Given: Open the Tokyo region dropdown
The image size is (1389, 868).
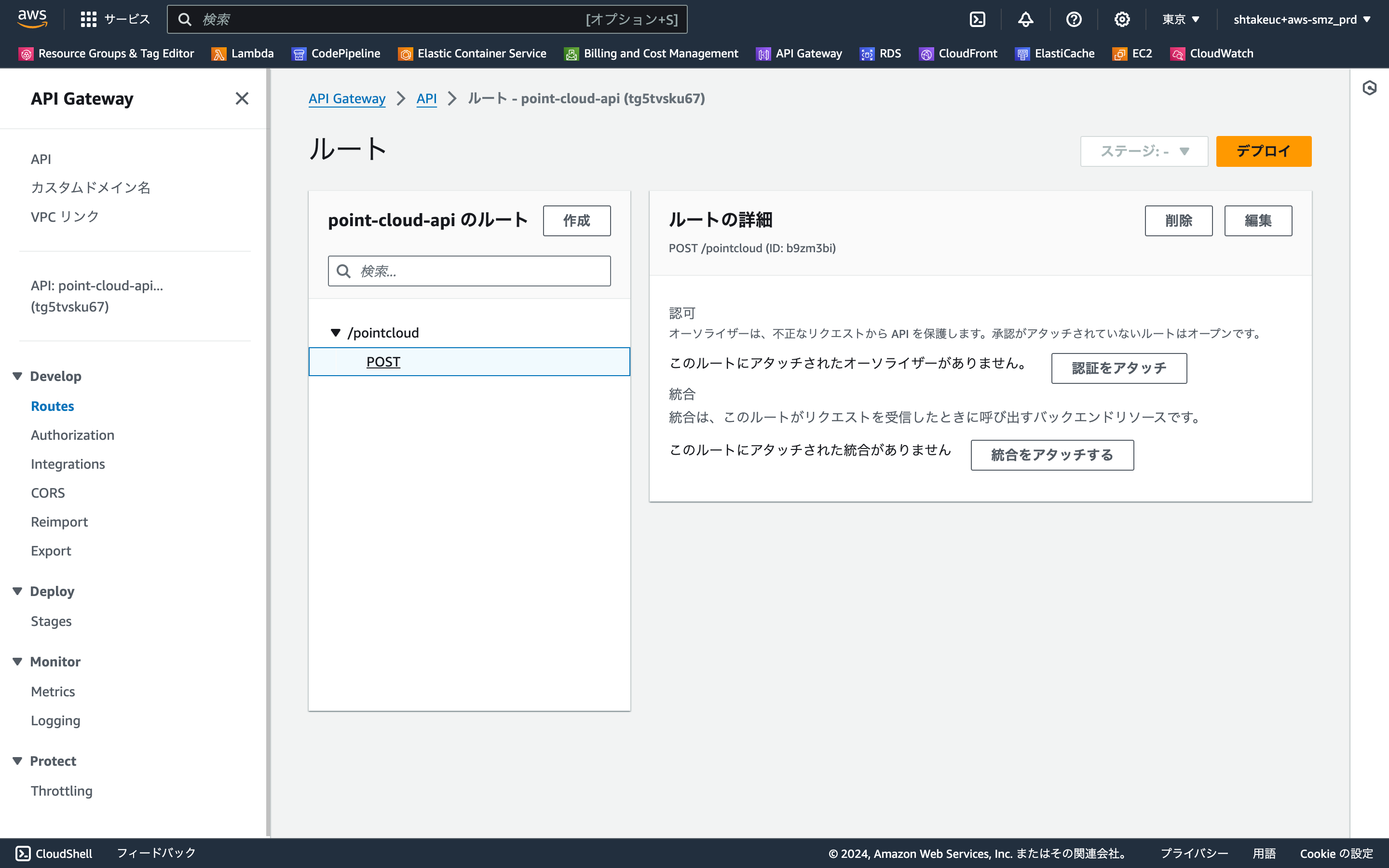Looking at the screenshot, I should click(1181, 19).
